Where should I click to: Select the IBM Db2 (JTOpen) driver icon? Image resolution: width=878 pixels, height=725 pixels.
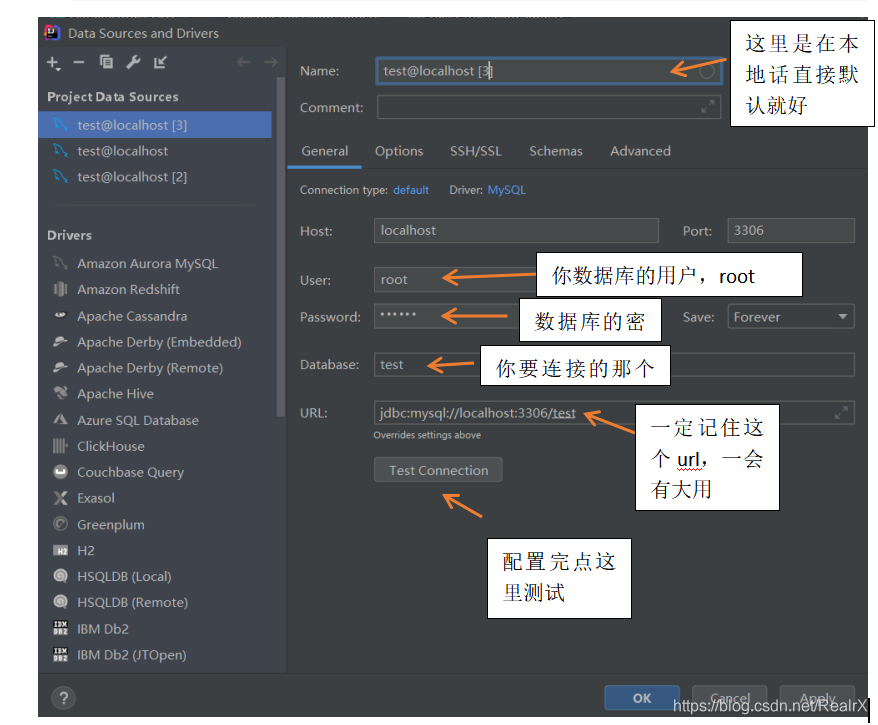[x=60, y=654]
